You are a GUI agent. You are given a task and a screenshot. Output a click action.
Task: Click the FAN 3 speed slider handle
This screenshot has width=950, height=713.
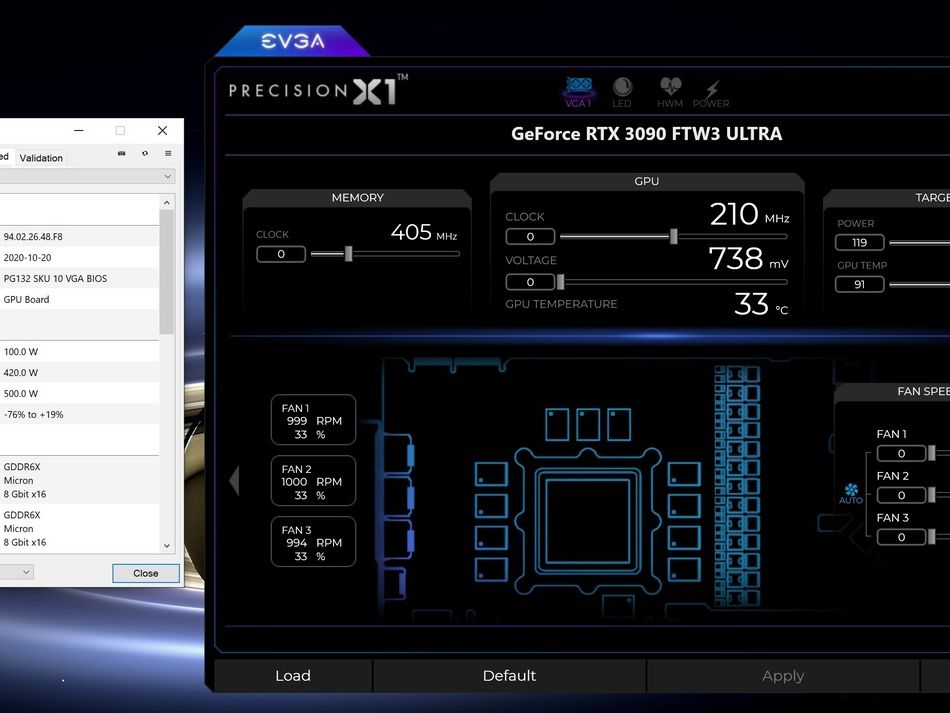point(932,537)
